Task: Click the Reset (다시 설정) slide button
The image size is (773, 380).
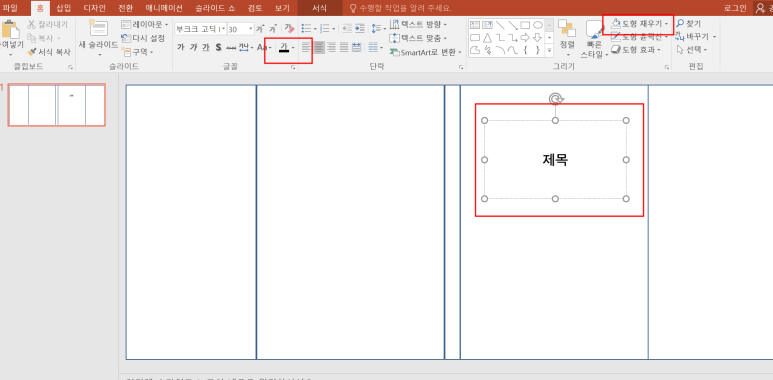Action: (x=143, y=38)
